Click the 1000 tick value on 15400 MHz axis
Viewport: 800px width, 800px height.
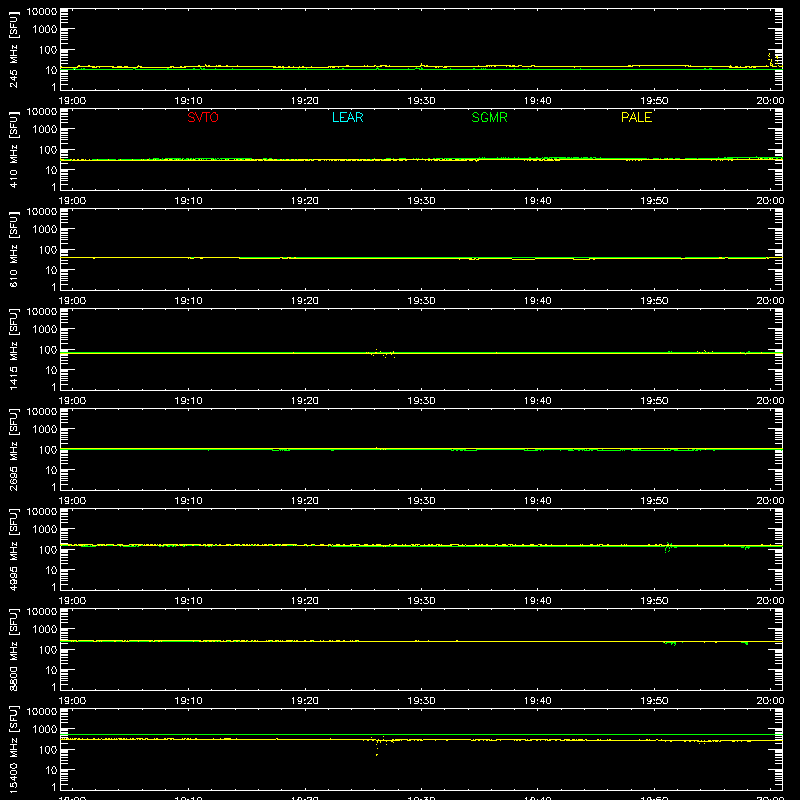(x=45, y=729)
